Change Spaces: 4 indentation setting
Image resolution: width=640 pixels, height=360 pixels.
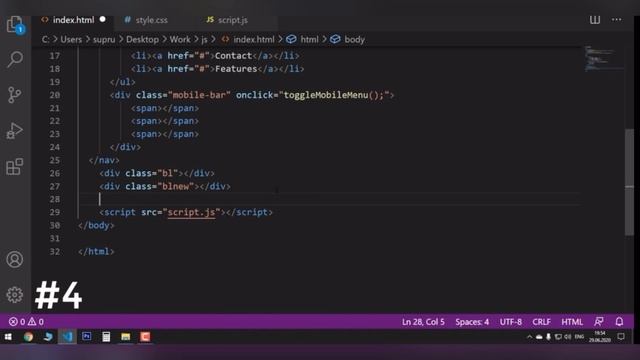click(x=472, y=322)
